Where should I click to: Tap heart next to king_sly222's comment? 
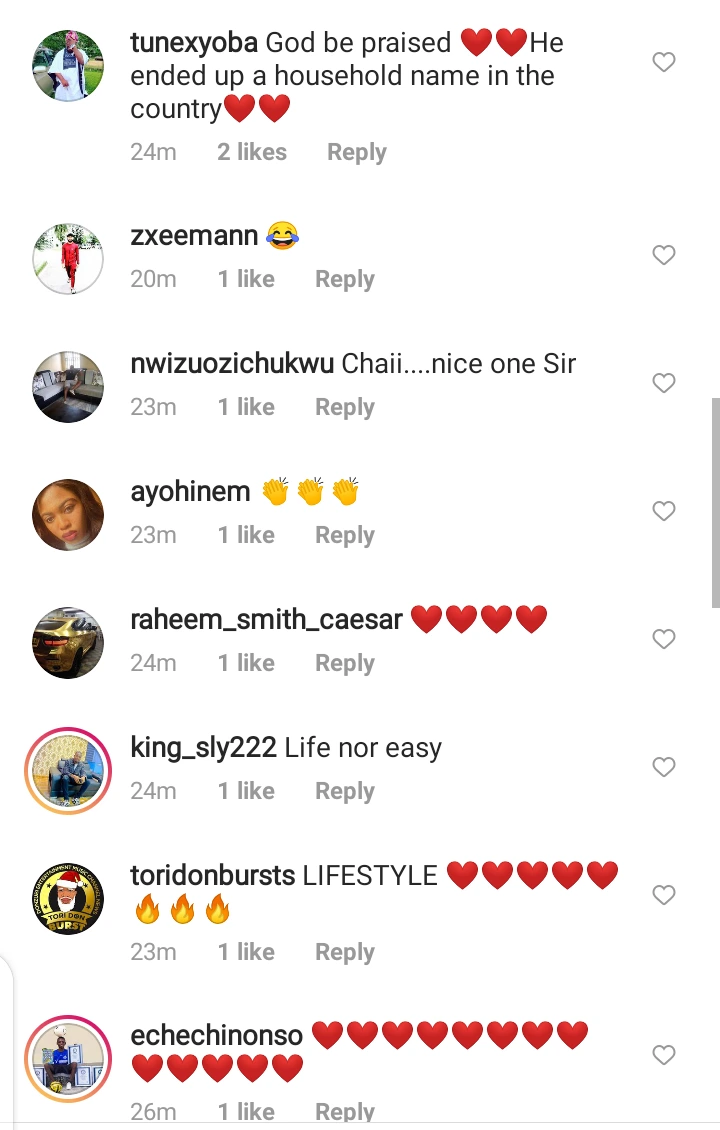(664, 767)
